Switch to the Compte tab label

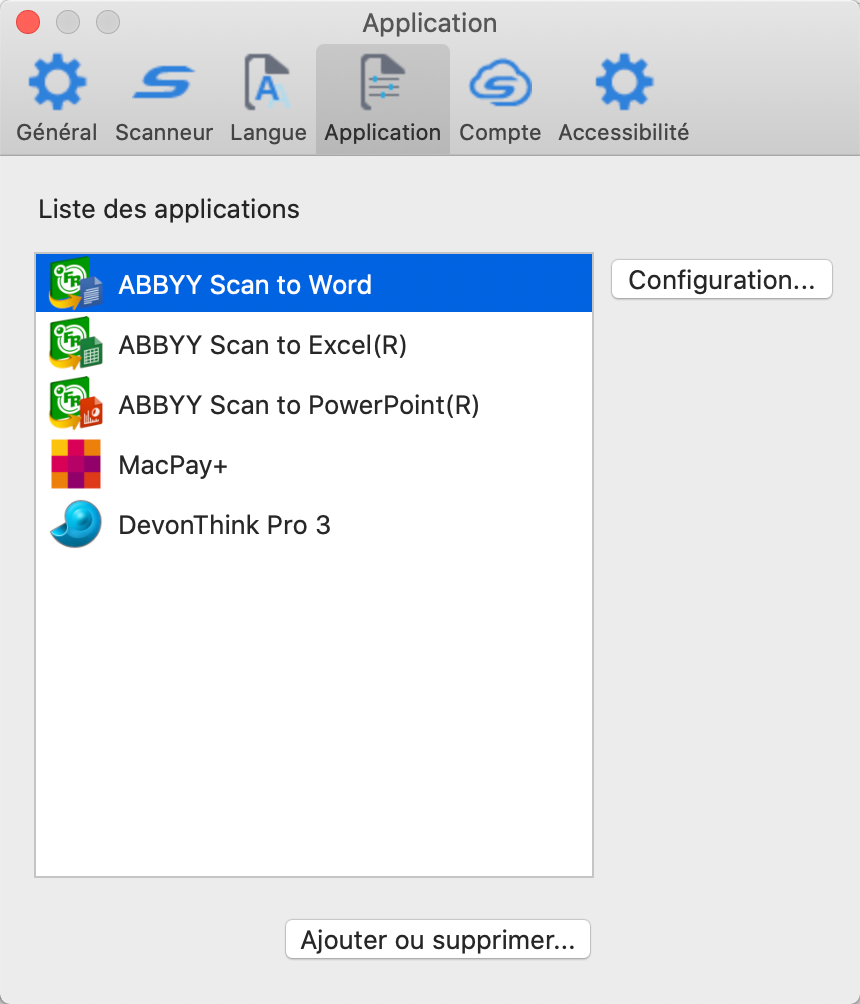pyautogui.click(x=500, y=133)
